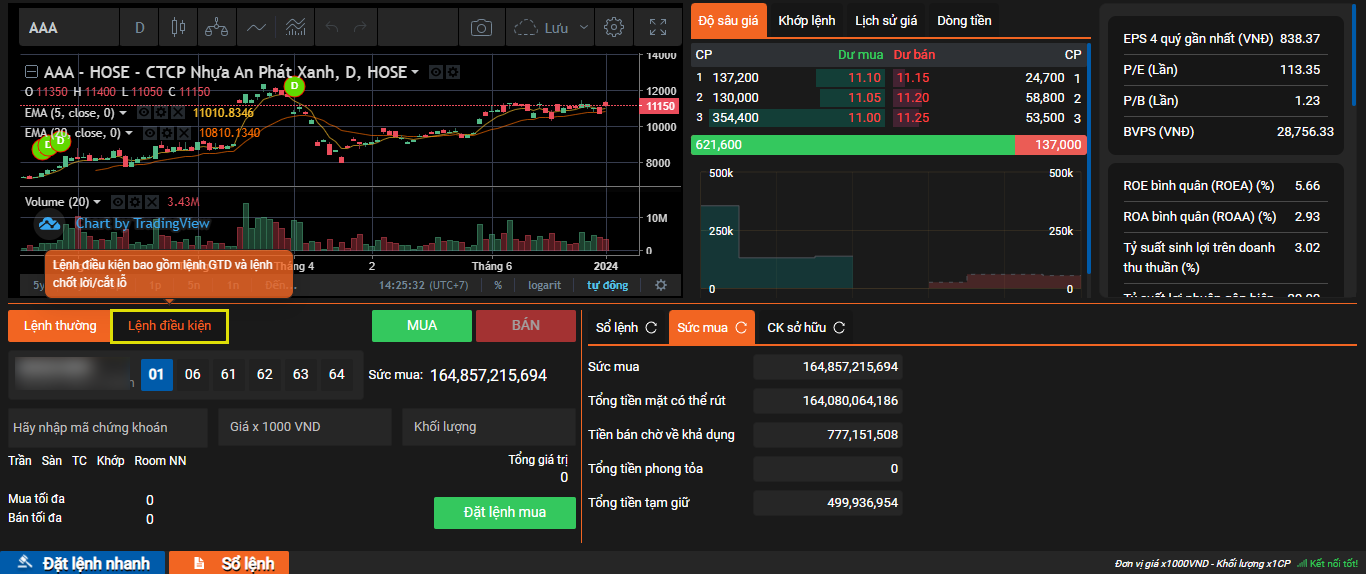Switch to the Dòng tiền tab
This screenshot has height=574, width=1366.
click(964, 20)
